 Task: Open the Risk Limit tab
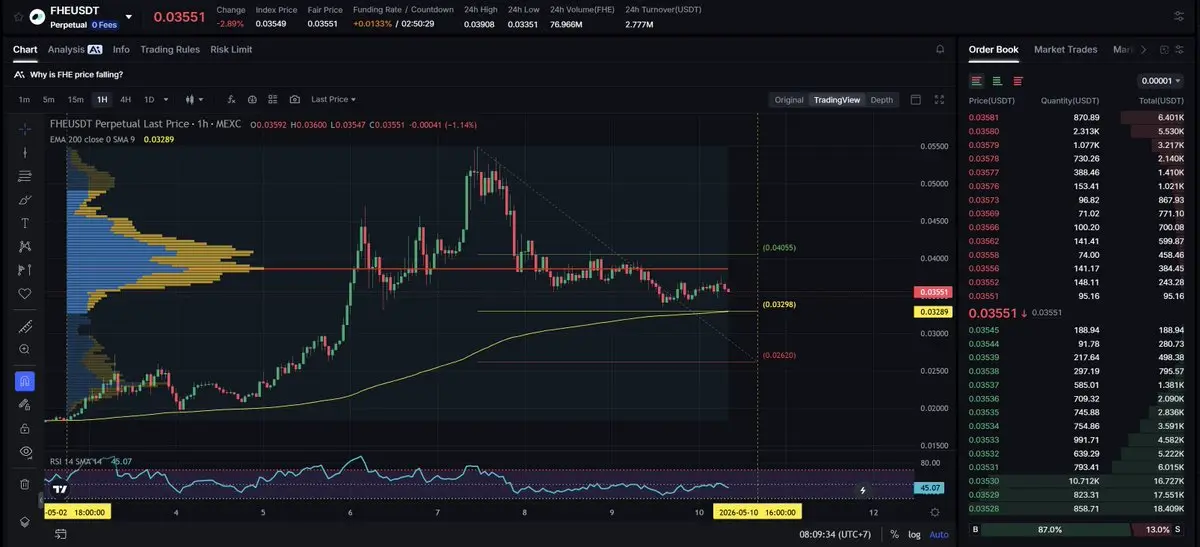tap(231, 49)
